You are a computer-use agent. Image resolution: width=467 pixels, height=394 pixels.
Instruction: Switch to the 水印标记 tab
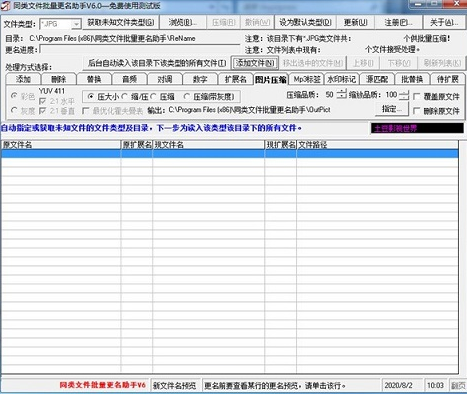pyautogui.click(x=342, y=79)
